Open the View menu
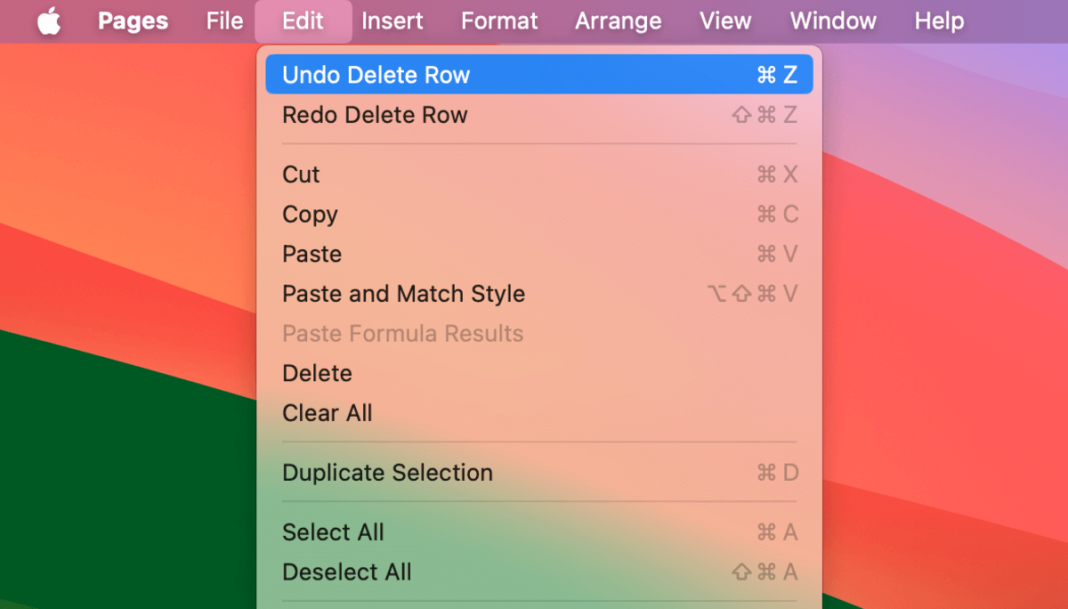 point(725,20)
